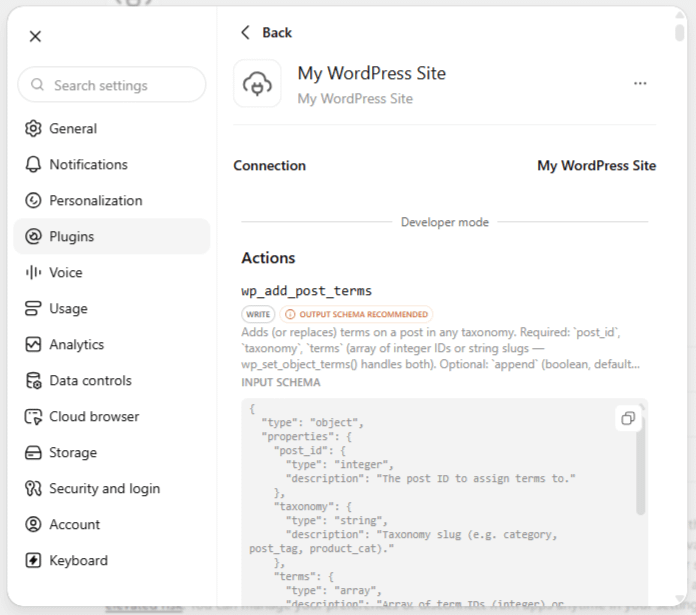The image size is (696, 615).
Task: Click the Personalization icon
Action: [33, 201]
